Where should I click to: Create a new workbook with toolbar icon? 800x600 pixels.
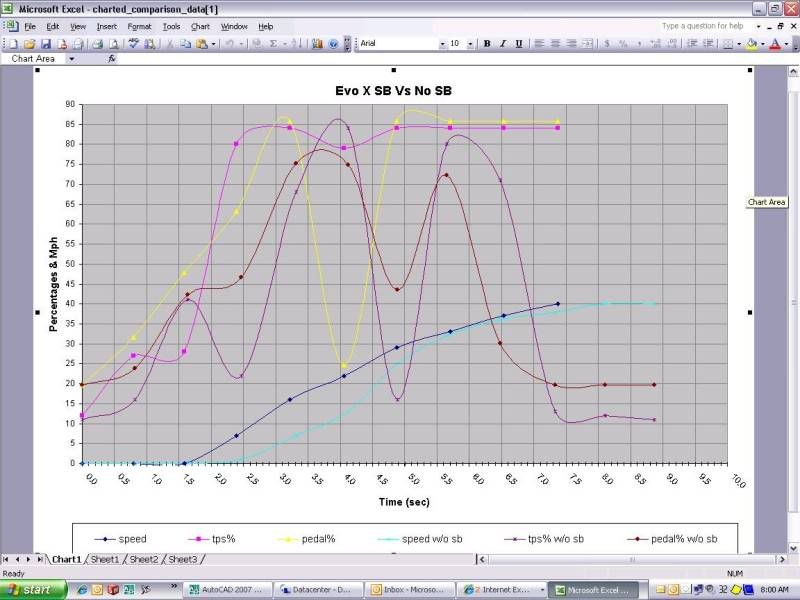(x=14, y=44)
